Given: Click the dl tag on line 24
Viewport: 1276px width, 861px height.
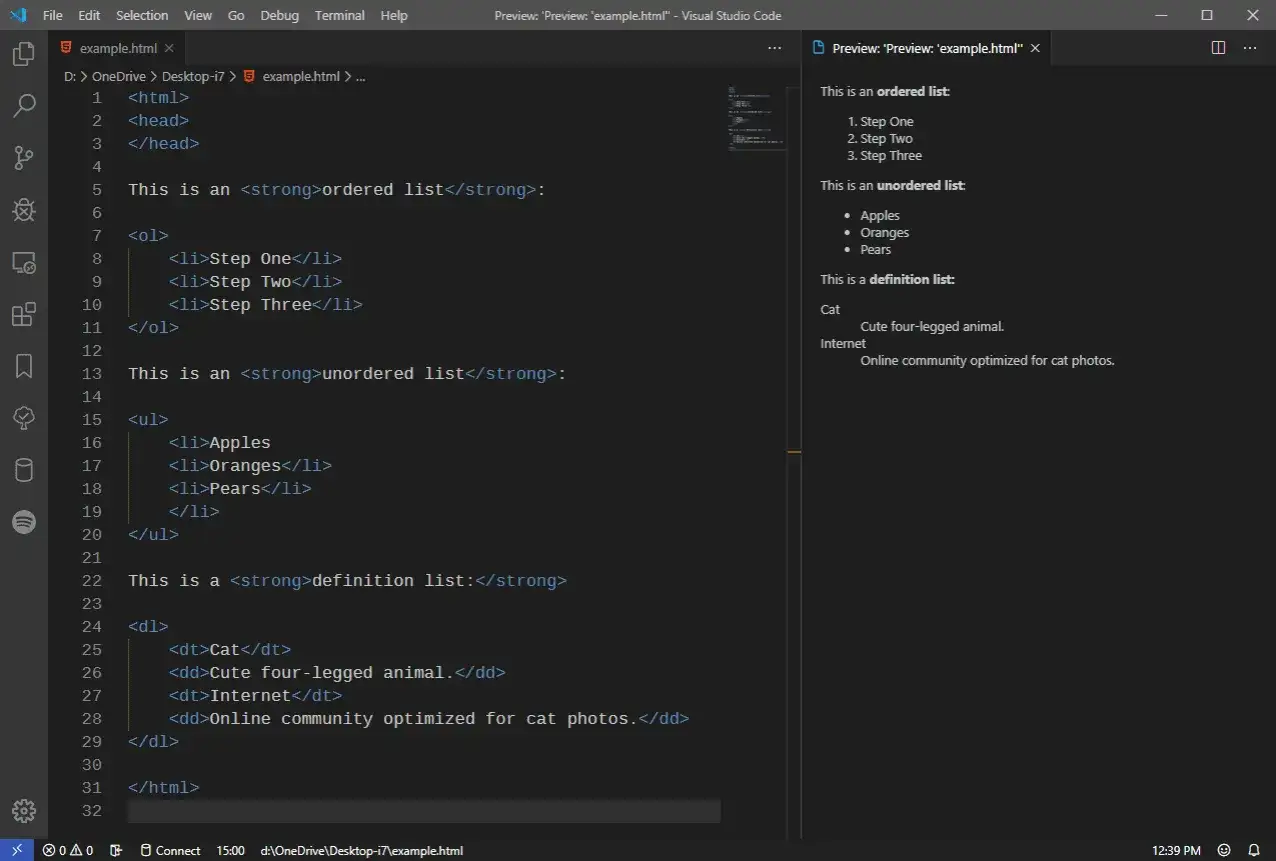Looking at the screenshot, I should click(148, 627).
